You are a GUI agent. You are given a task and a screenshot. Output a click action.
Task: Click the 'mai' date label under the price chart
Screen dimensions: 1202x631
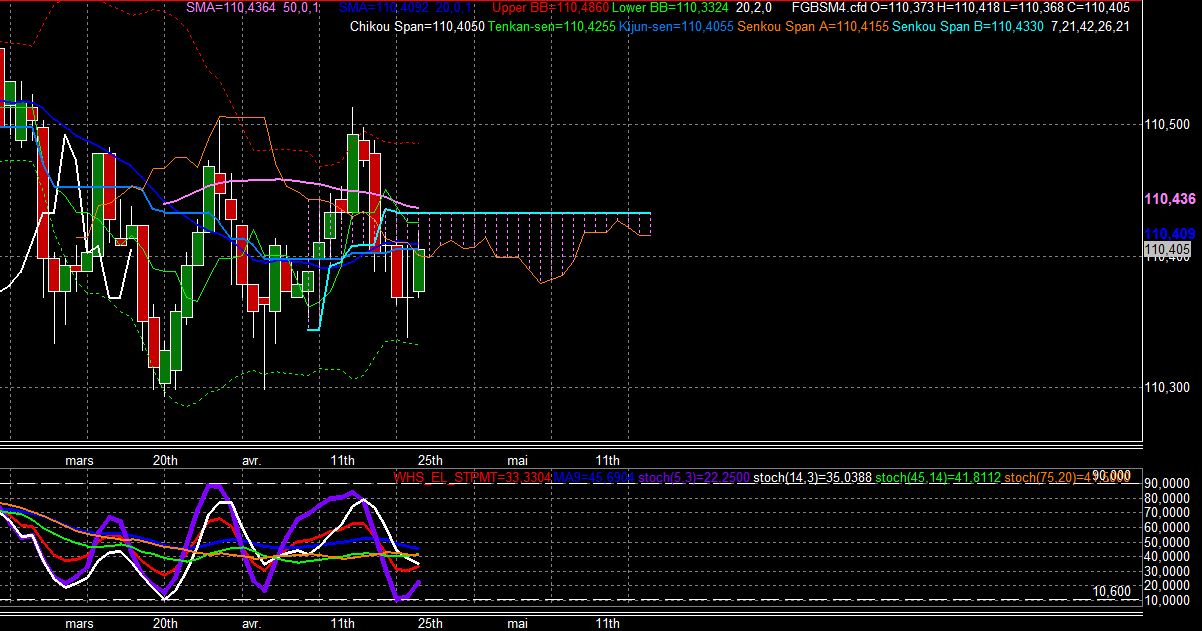(517, 460)
